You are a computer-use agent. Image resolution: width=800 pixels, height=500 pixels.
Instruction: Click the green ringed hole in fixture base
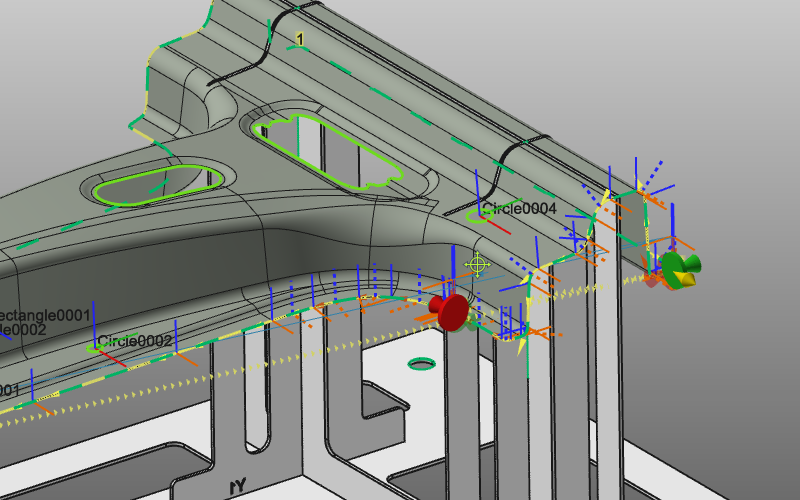point(422,364)
